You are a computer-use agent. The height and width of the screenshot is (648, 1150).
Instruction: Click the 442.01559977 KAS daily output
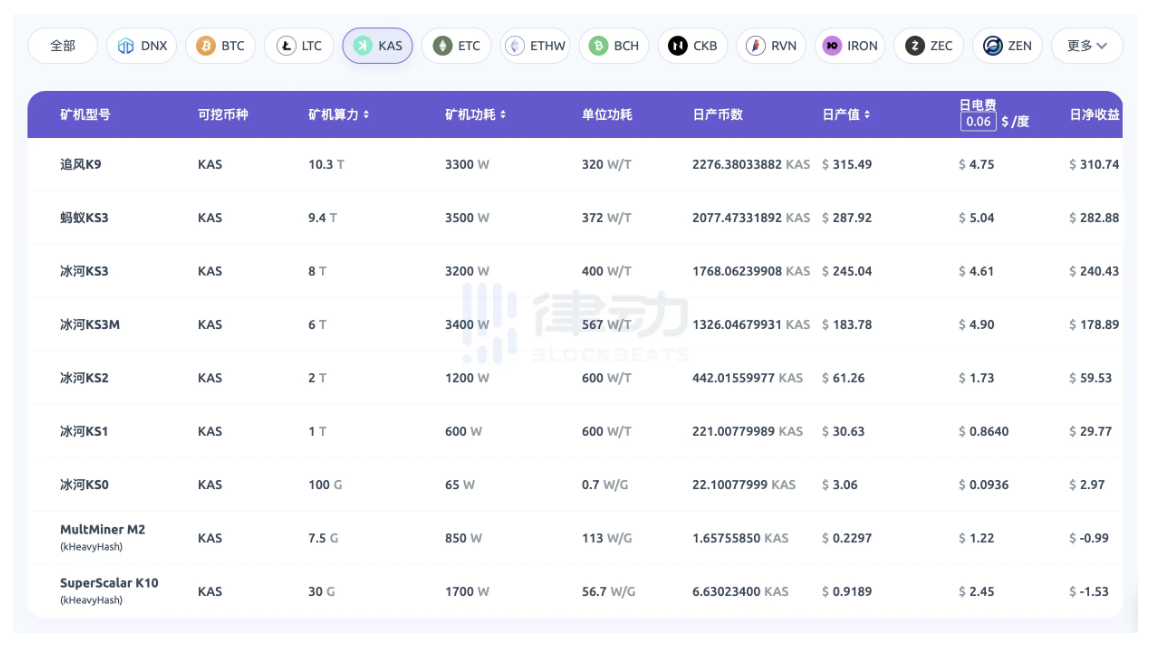[747, 378]
